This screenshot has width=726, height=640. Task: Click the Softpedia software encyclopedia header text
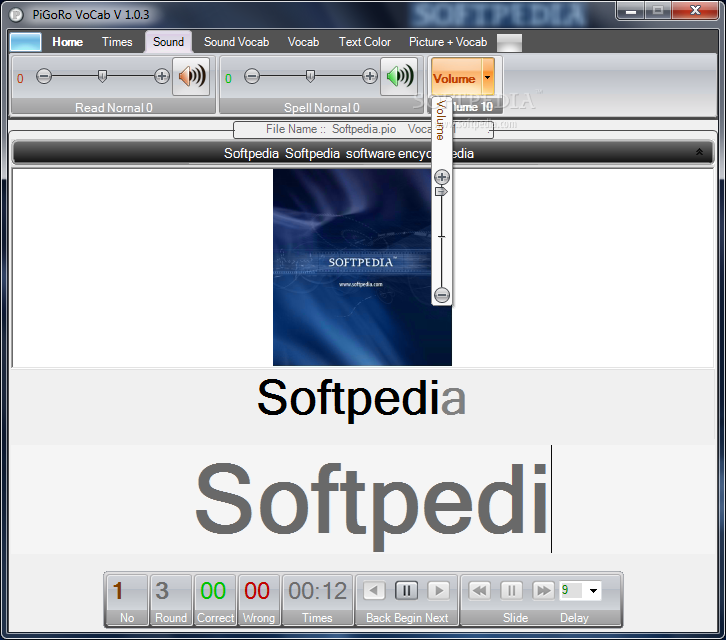(x=349, y=153)
